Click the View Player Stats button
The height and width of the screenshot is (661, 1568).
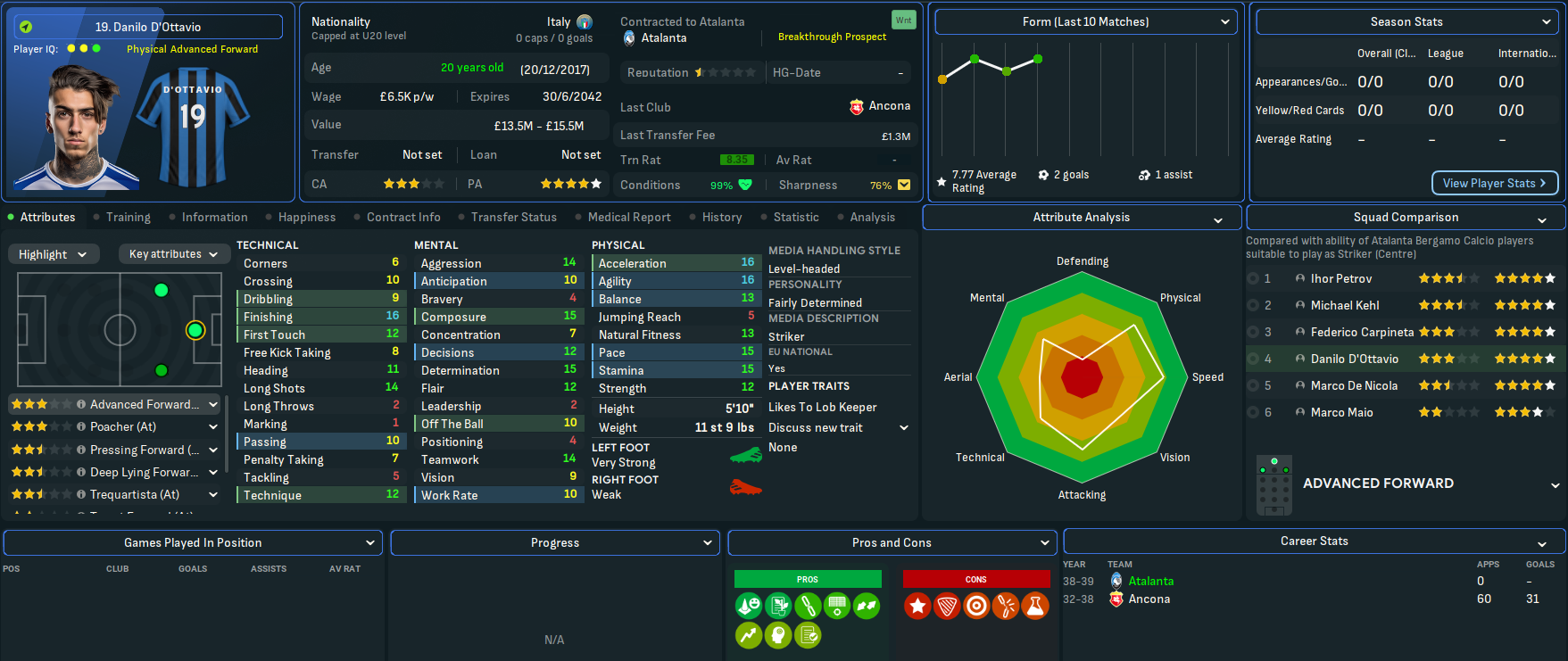1494,183
